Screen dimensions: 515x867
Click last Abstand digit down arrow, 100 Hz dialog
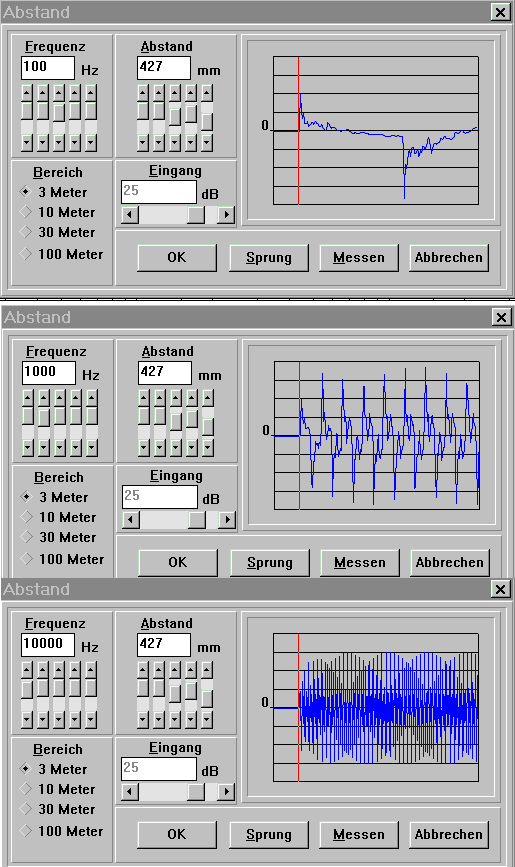click(207, 143)
